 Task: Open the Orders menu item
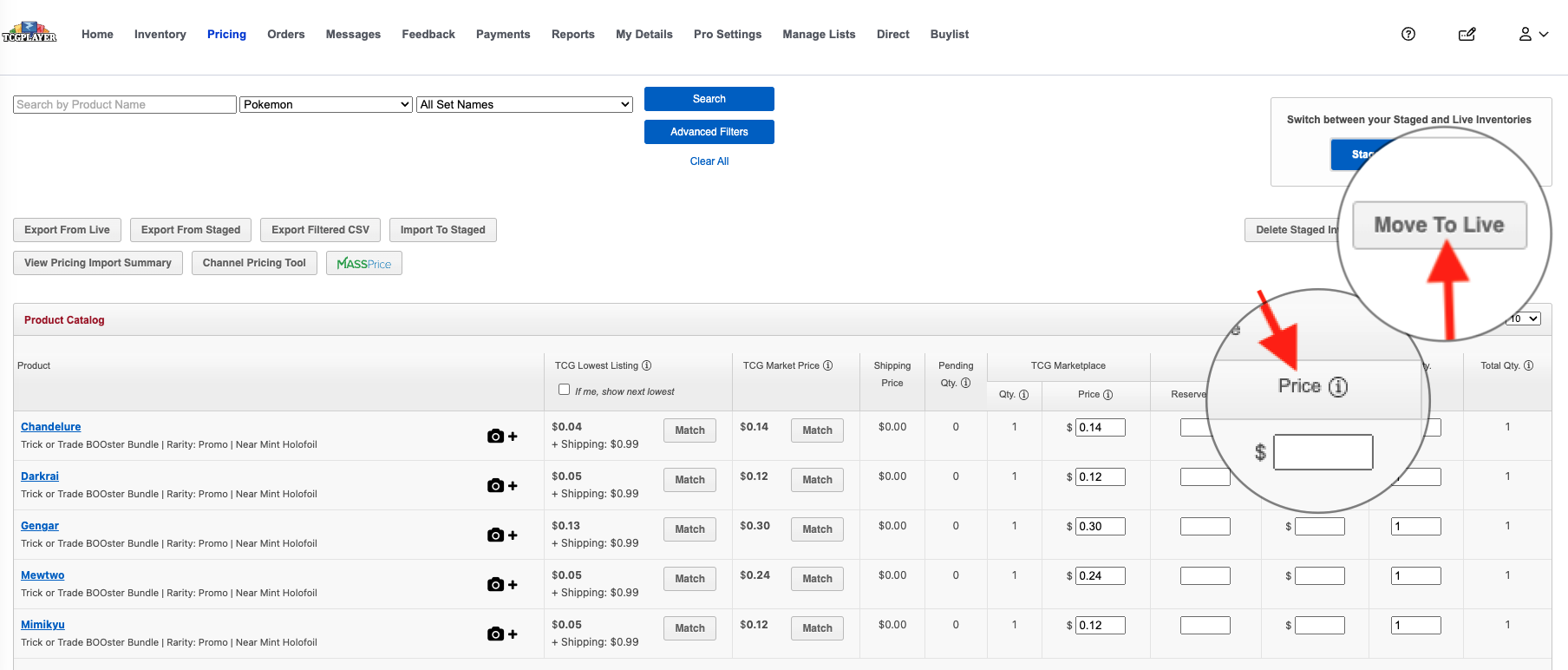(286, 34)
